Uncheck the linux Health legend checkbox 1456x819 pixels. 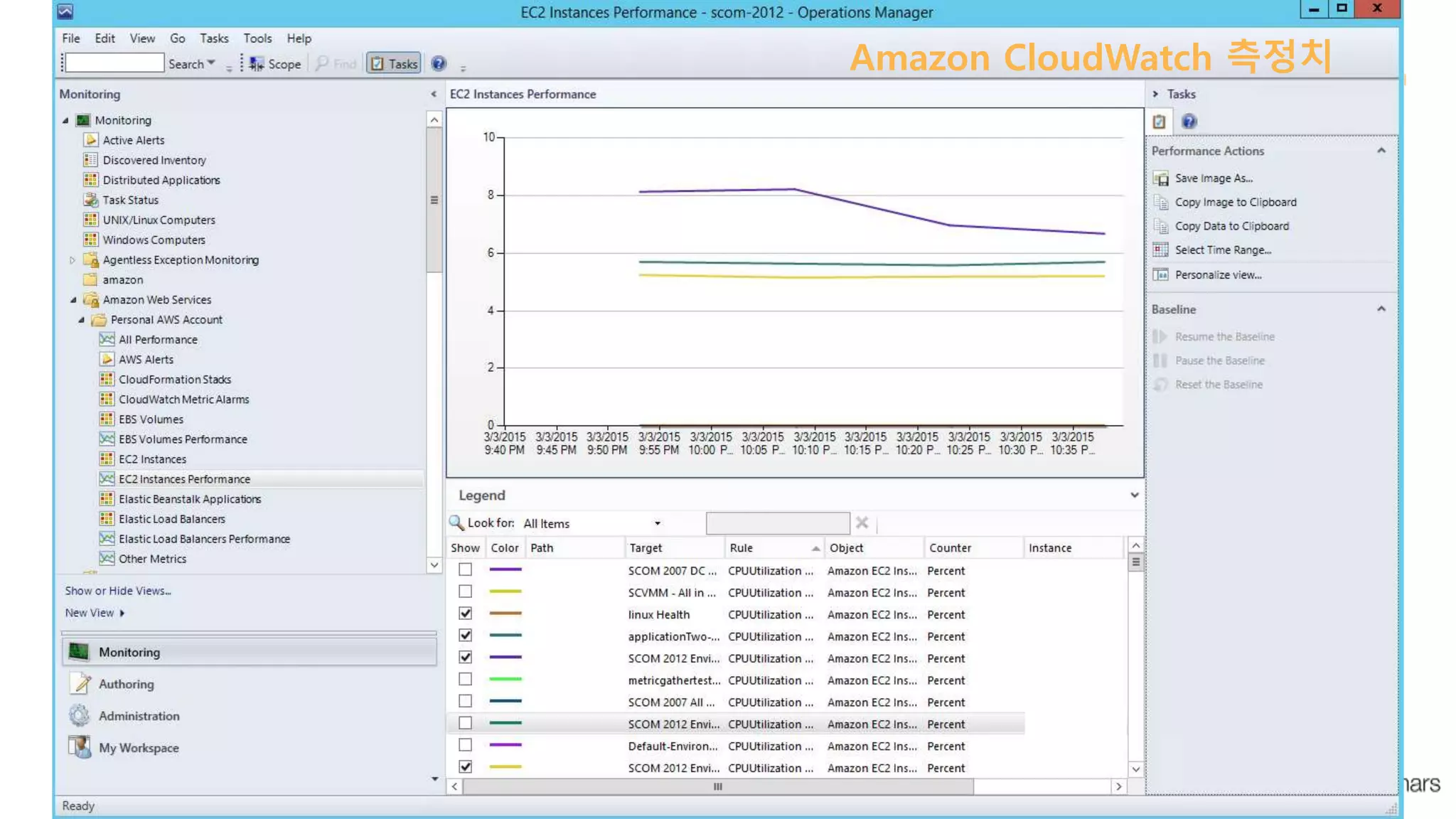(465, 614)
